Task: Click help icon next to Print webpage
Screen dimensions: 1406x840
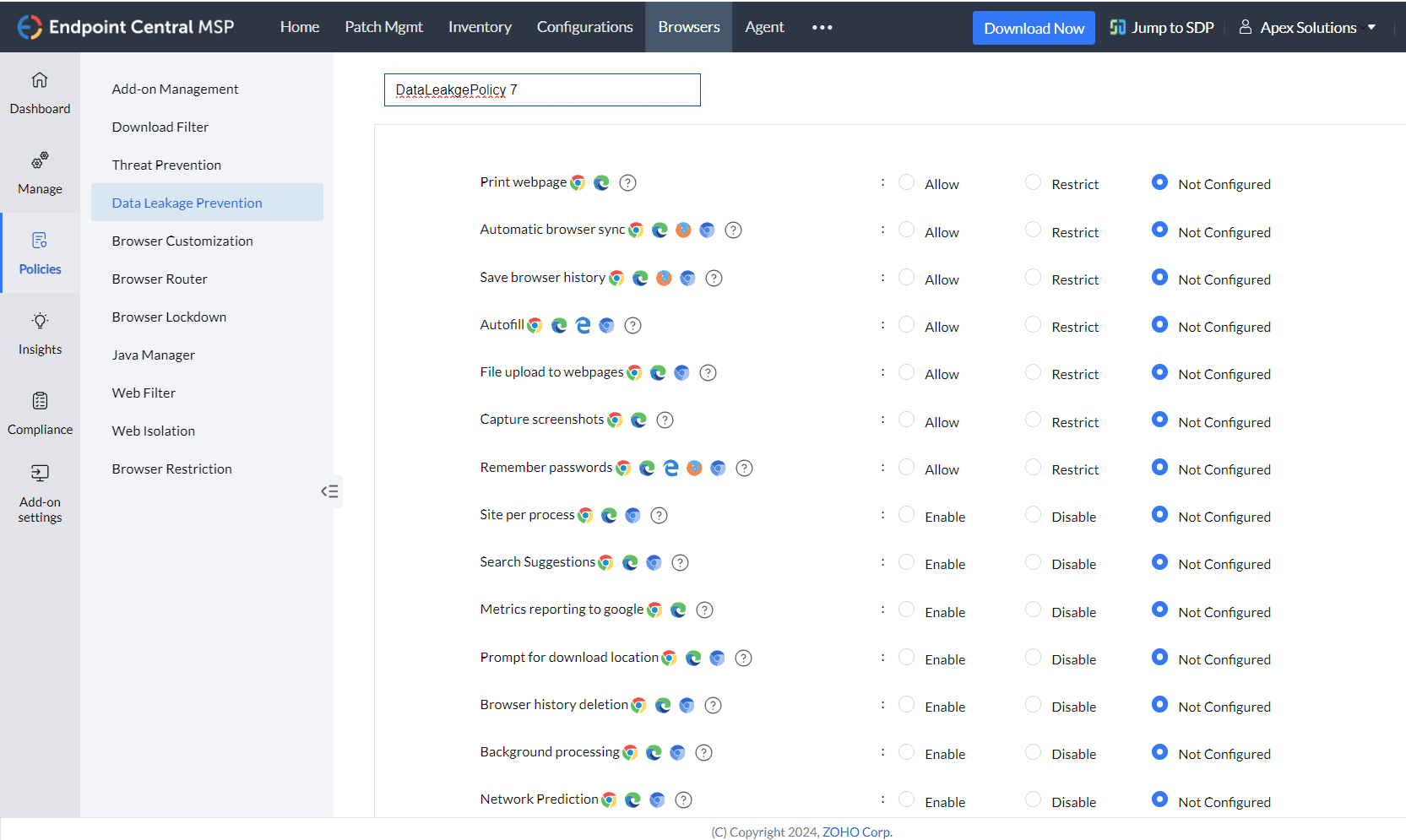Action: coord(627,182)
